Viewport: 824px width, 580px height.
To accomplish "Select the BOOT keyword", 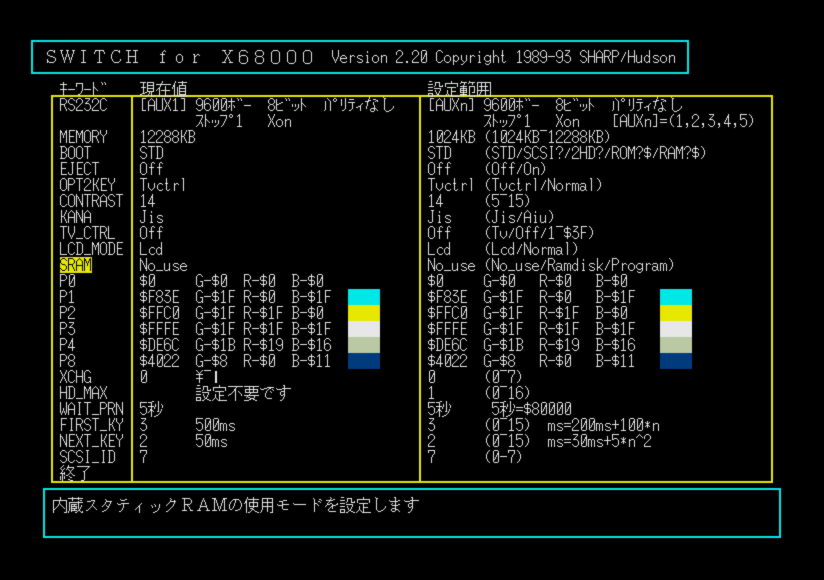I will coord(75,153).
